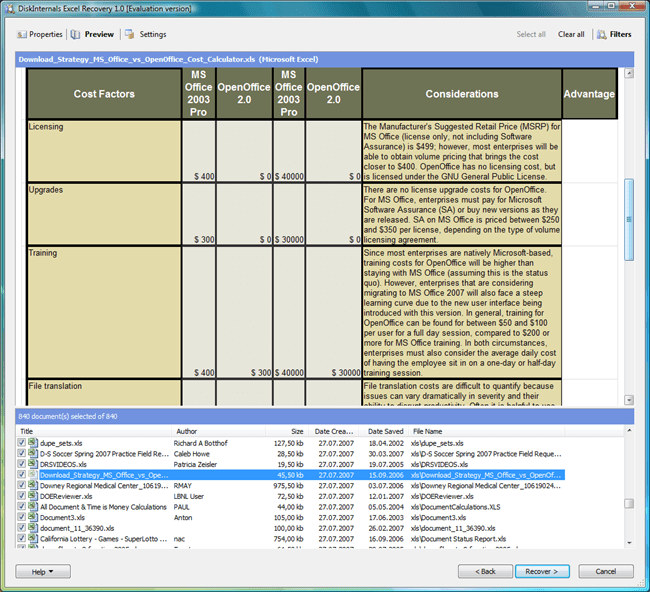650x592 pixels.
Task: Open Settings from the toolbar
Action: pos(130,34)
